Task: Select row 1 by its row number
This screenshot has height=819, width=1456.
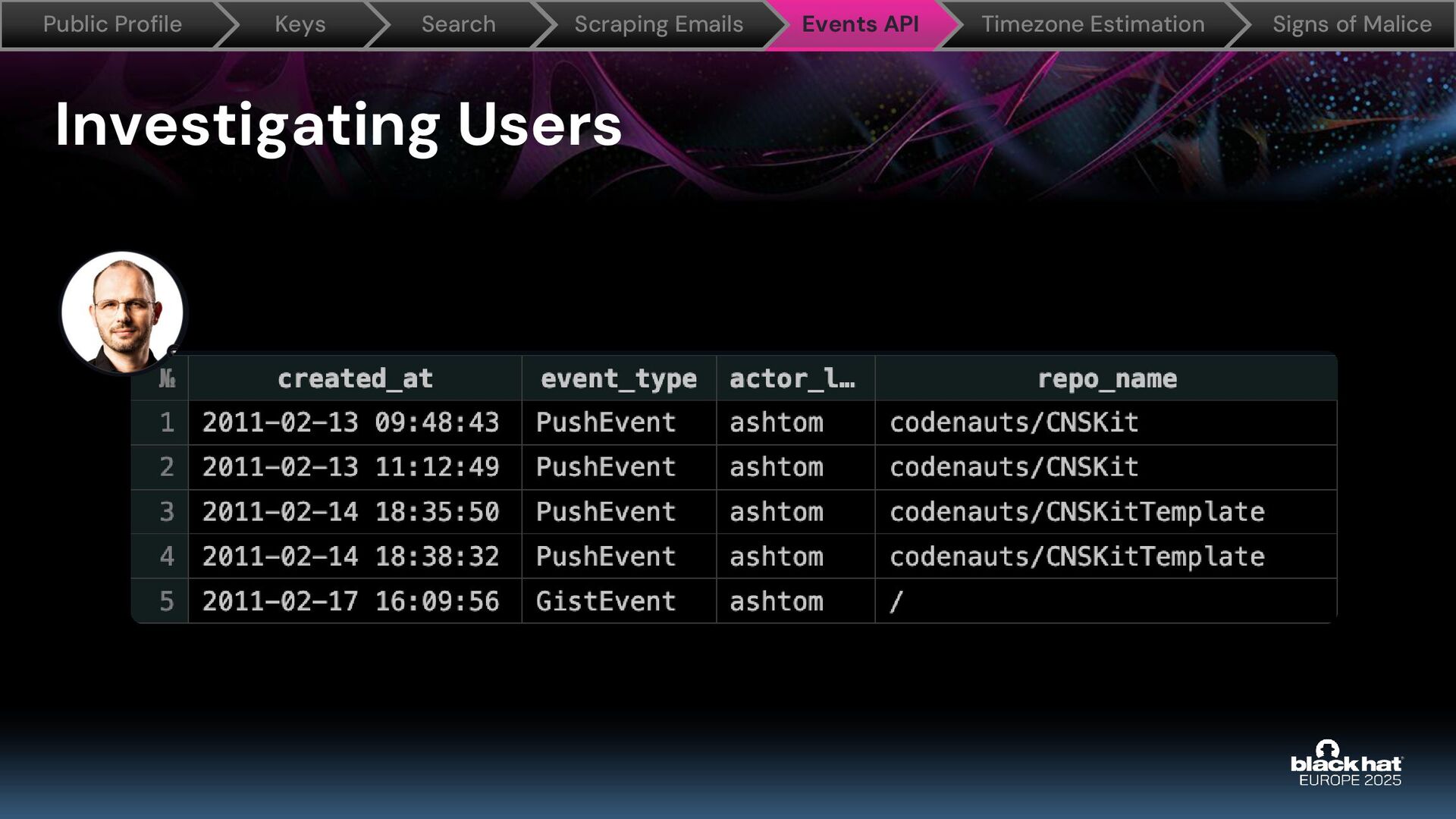Action: point(167,422)
